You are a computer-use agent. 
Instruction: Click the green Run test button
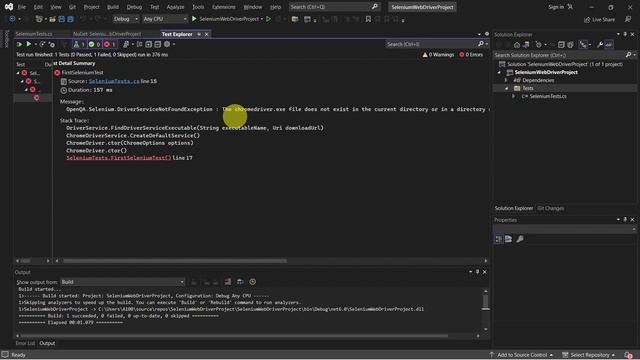(x=29, y=44)
